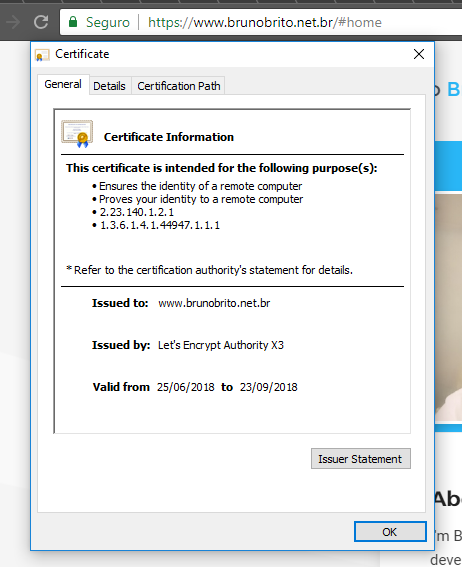Click the URL https://www.brunobrito.net.br/#home

[265, 22]
